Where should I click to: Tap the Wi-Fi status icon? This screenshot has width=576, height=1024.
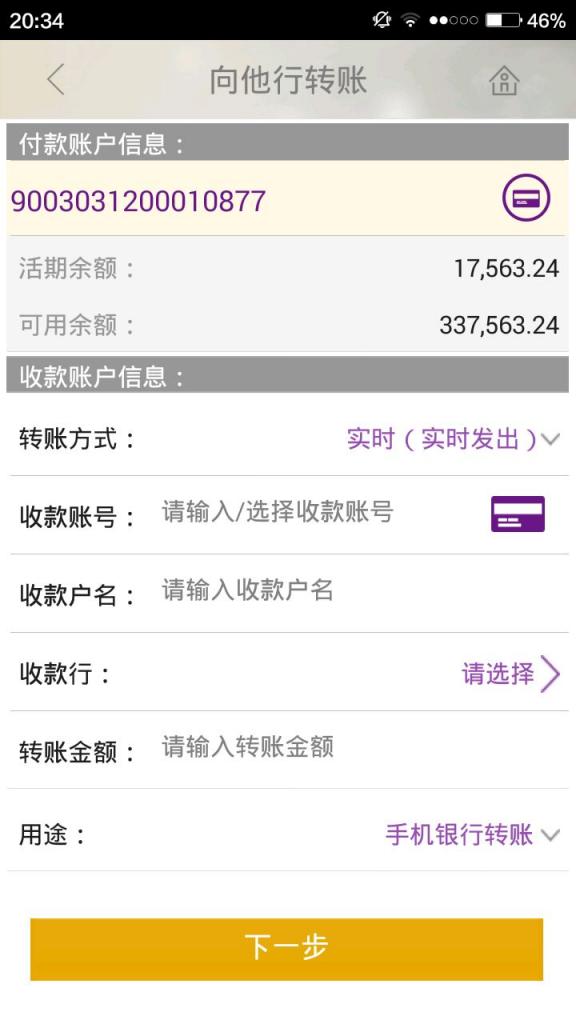coord(410,20)
